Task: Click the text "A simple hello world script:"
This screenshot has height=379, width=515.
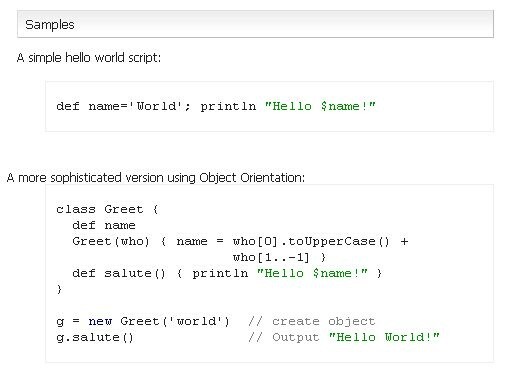Action: coord(89,58)
